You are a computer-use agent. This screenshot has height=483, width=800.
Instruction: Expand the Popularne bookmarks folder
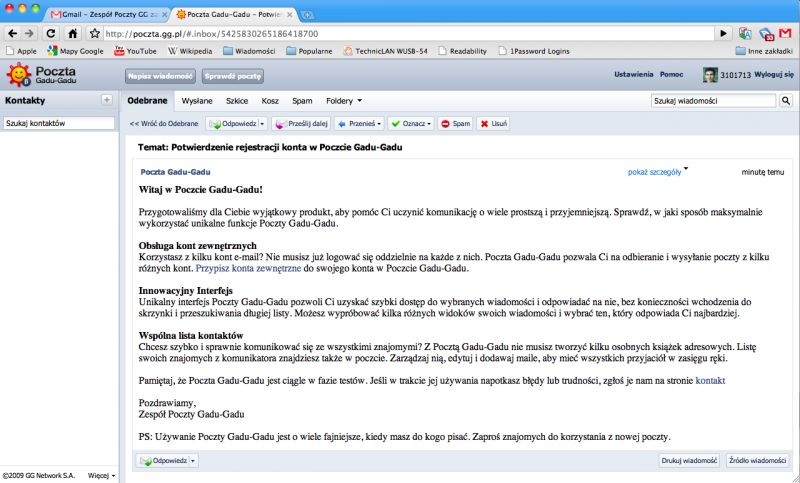tap(309, 51)
